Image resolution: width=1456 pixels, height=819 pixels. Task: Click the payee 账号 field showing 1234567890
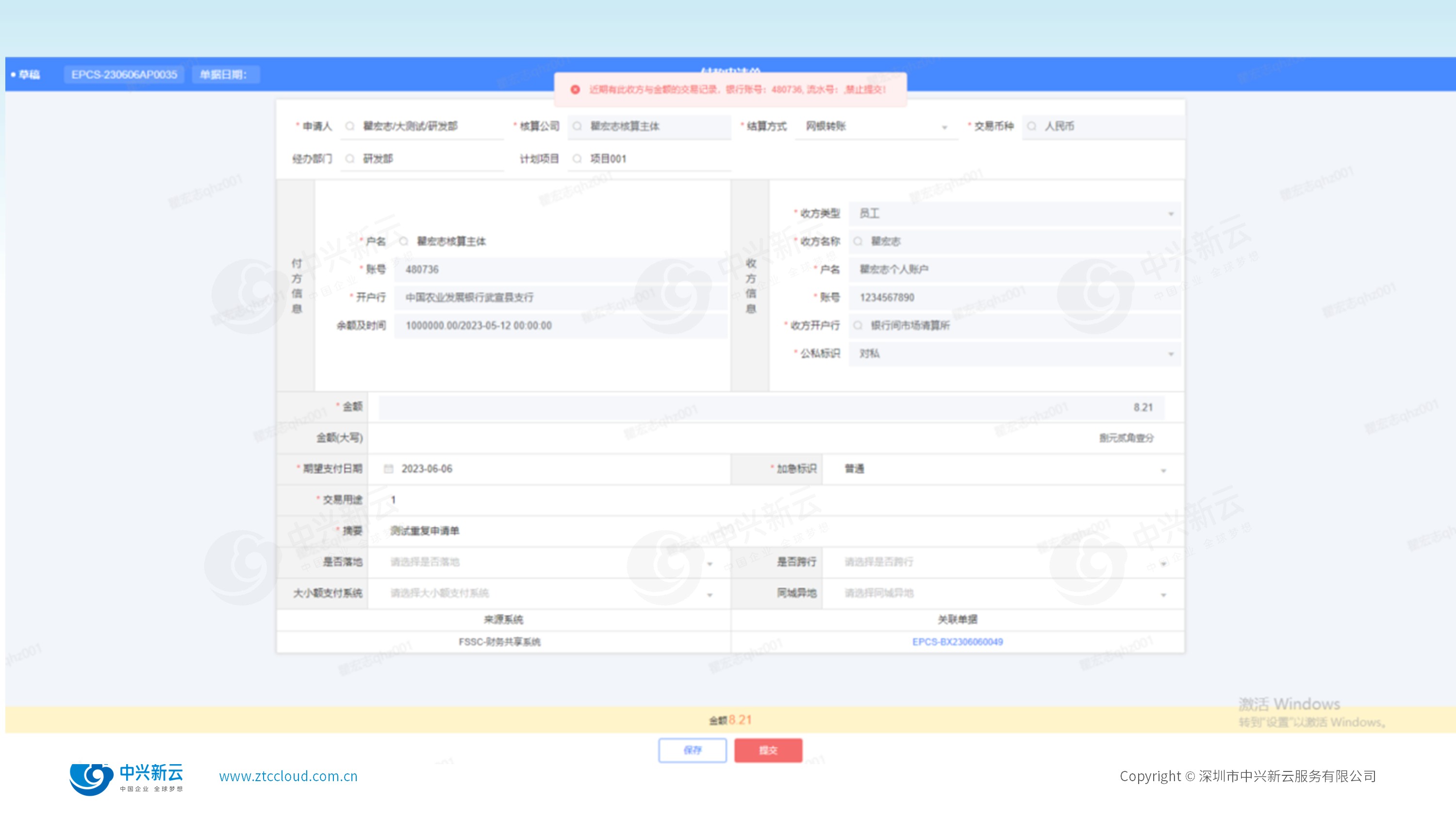(1014, 298)
